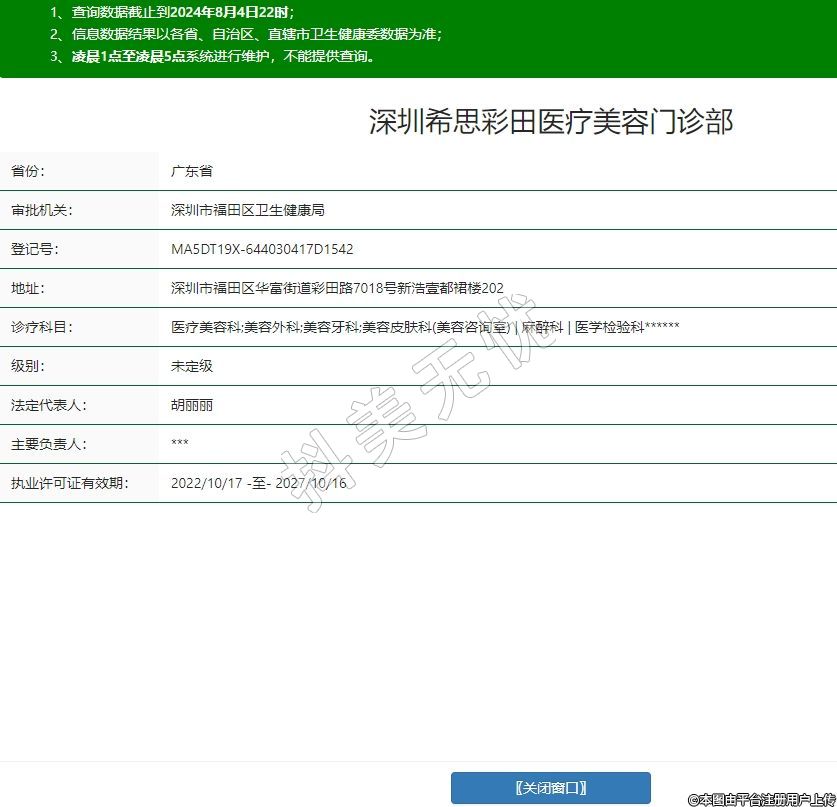The image size is (837, 807).
Task: Click the maintenance notice about 凌晨1点至凌晨5点
Action: (x=214, y=56)
